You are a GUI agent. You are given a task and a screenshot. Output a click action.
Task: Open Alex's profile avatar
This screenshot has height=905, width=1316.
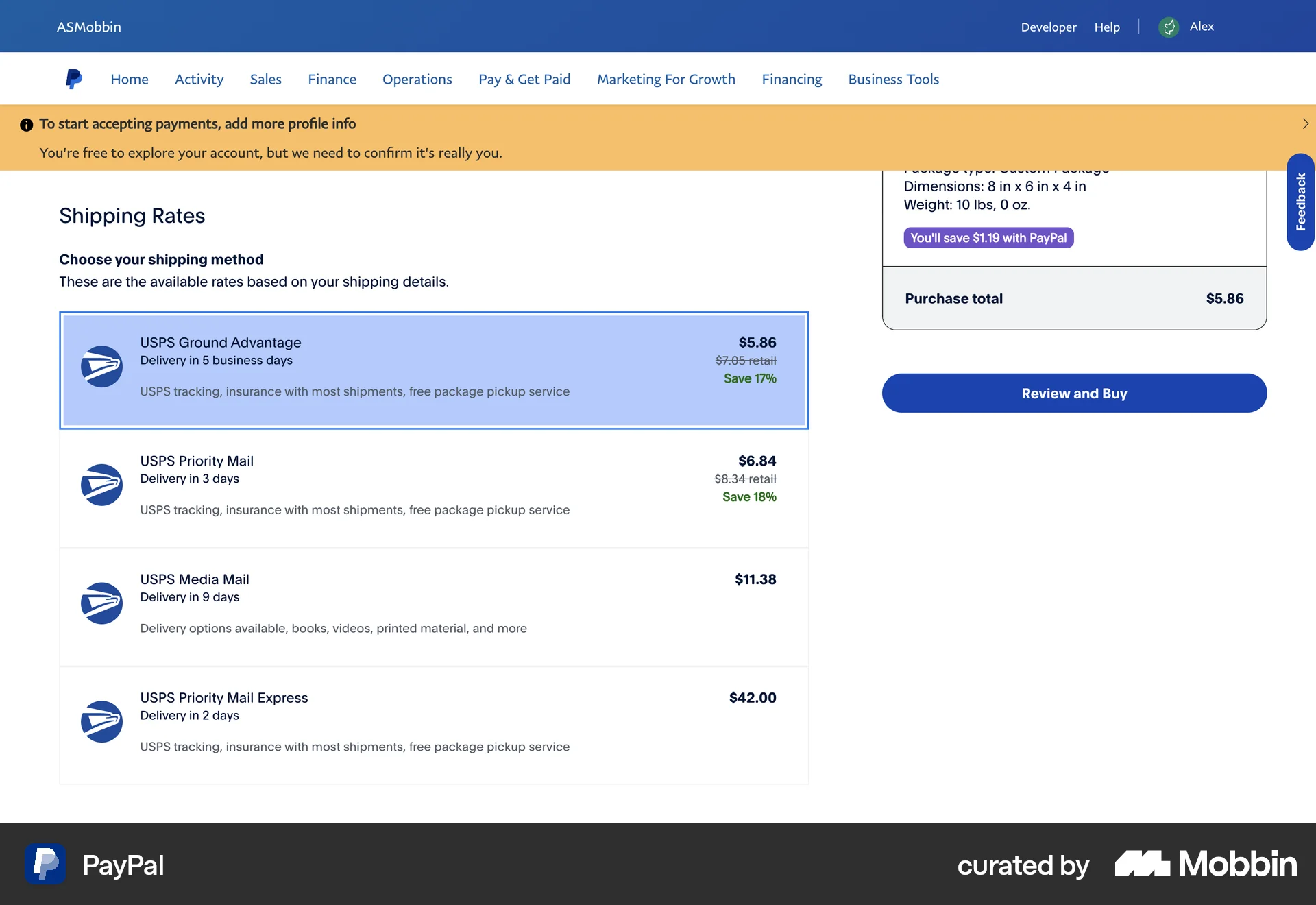pos(1169,27)
